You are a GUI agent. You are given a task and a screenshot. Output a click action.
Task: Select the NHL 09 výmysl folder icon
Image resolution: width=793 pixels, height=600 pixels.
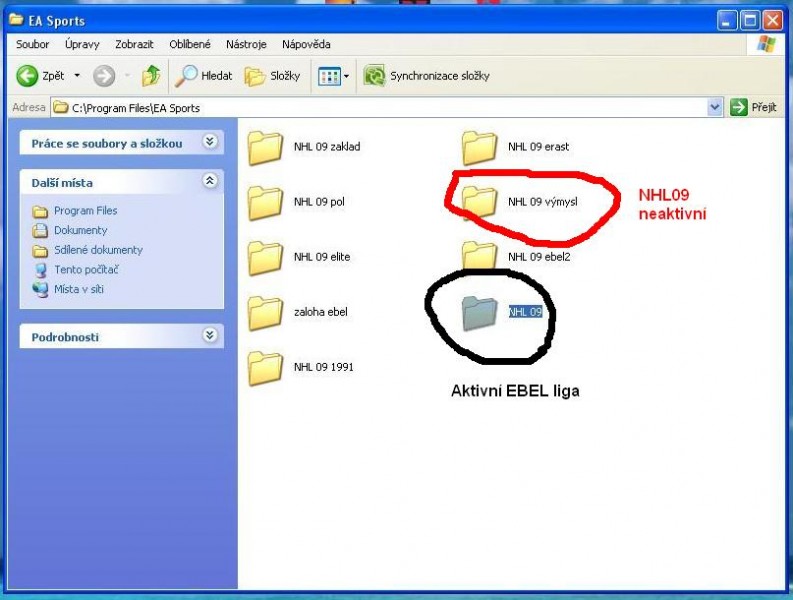click(479, 201)
